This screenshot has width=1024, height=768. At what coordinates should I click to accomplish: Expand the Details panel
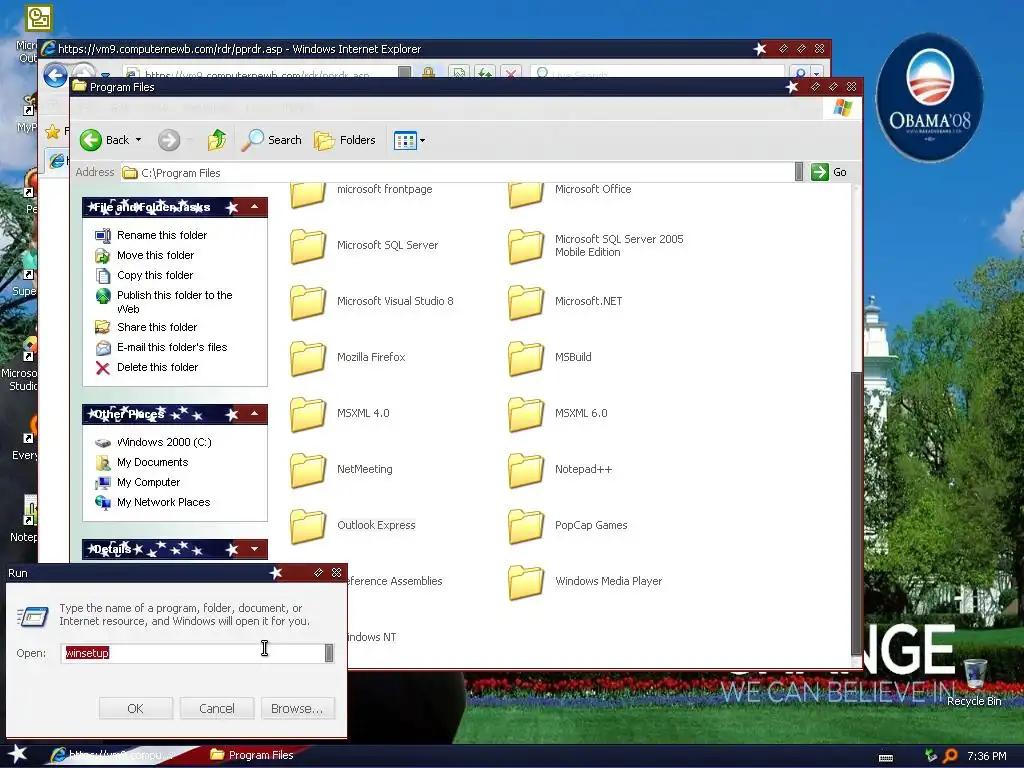255,549
